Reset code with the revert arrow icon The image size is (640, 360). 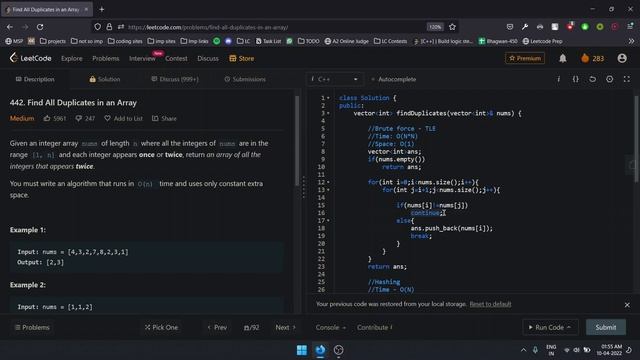click(592, 79)
